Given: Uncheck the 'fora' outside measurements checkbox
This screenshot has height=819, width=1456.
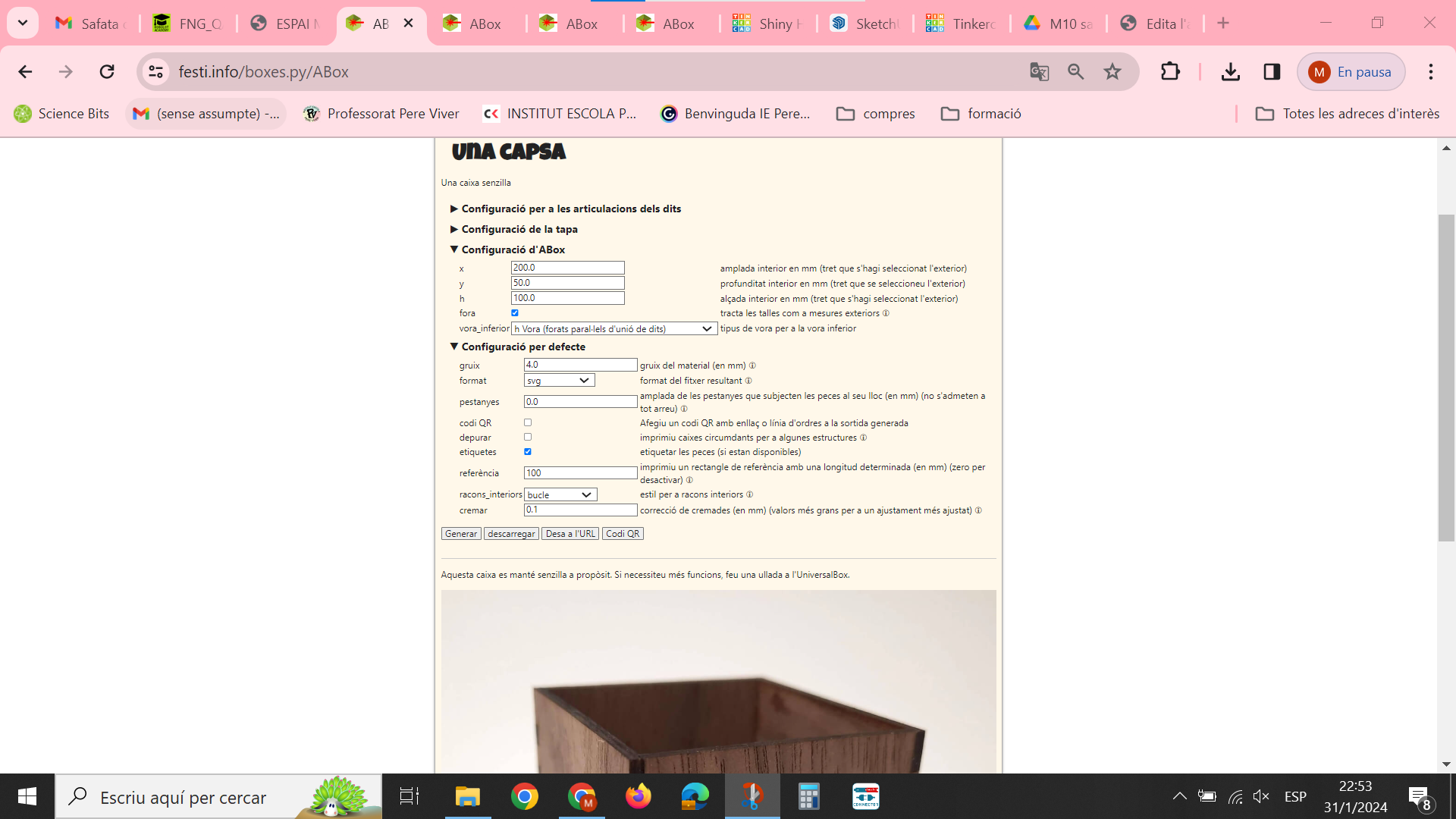Looking at the screenshot, I should click(515, 313).
